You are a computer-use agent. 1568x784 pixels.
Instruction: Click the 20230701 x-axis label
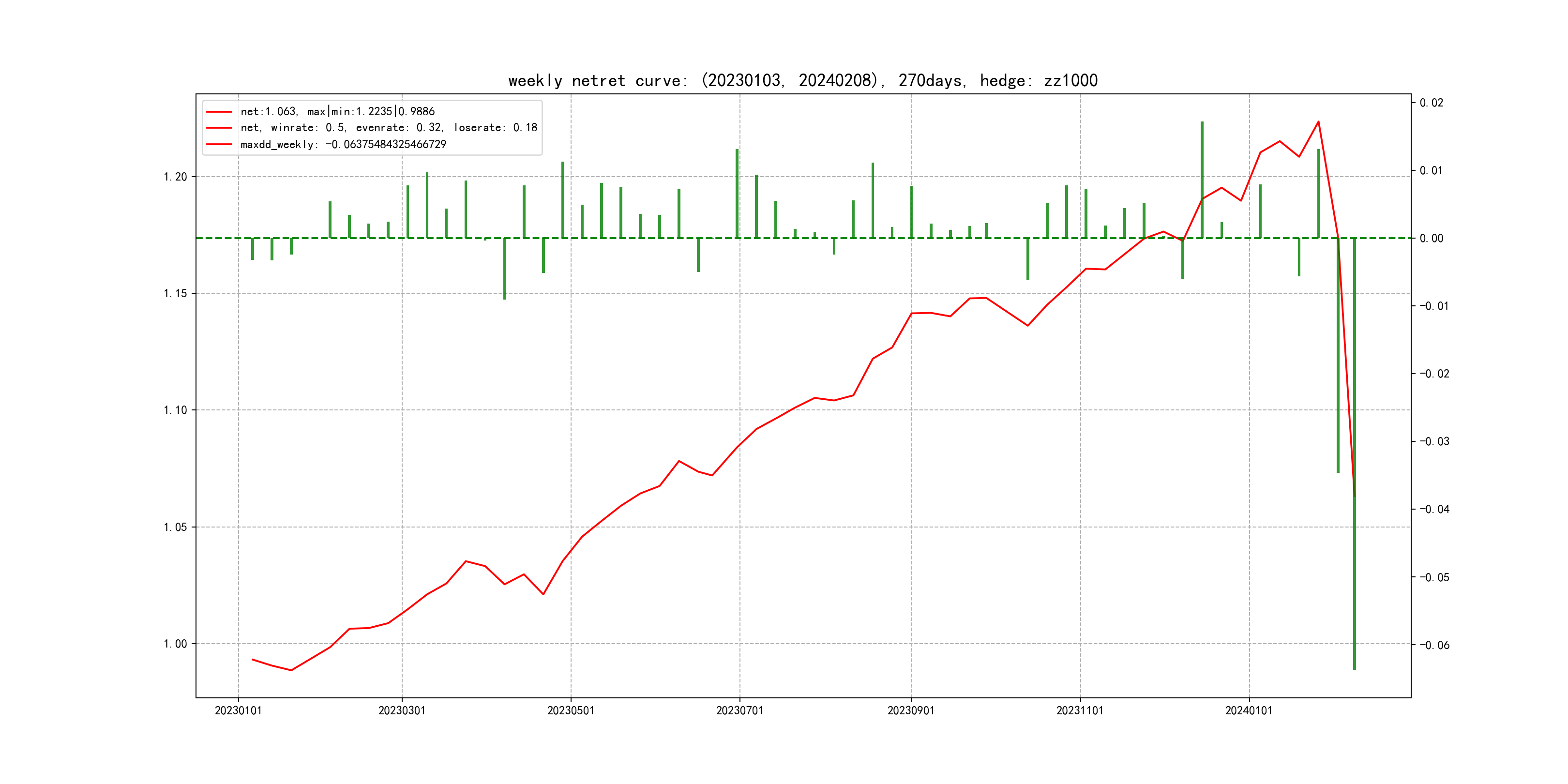[x=739, y=710]
